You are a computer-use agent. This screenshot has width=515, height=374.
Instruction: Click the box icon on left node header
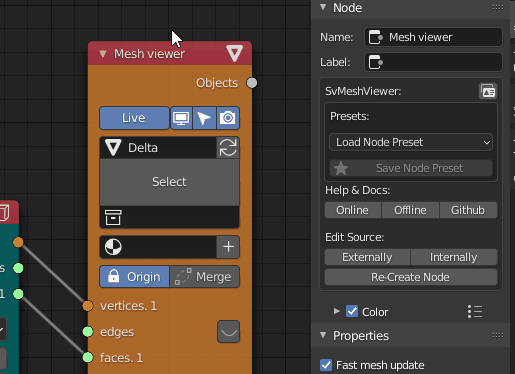pos(4,213)
